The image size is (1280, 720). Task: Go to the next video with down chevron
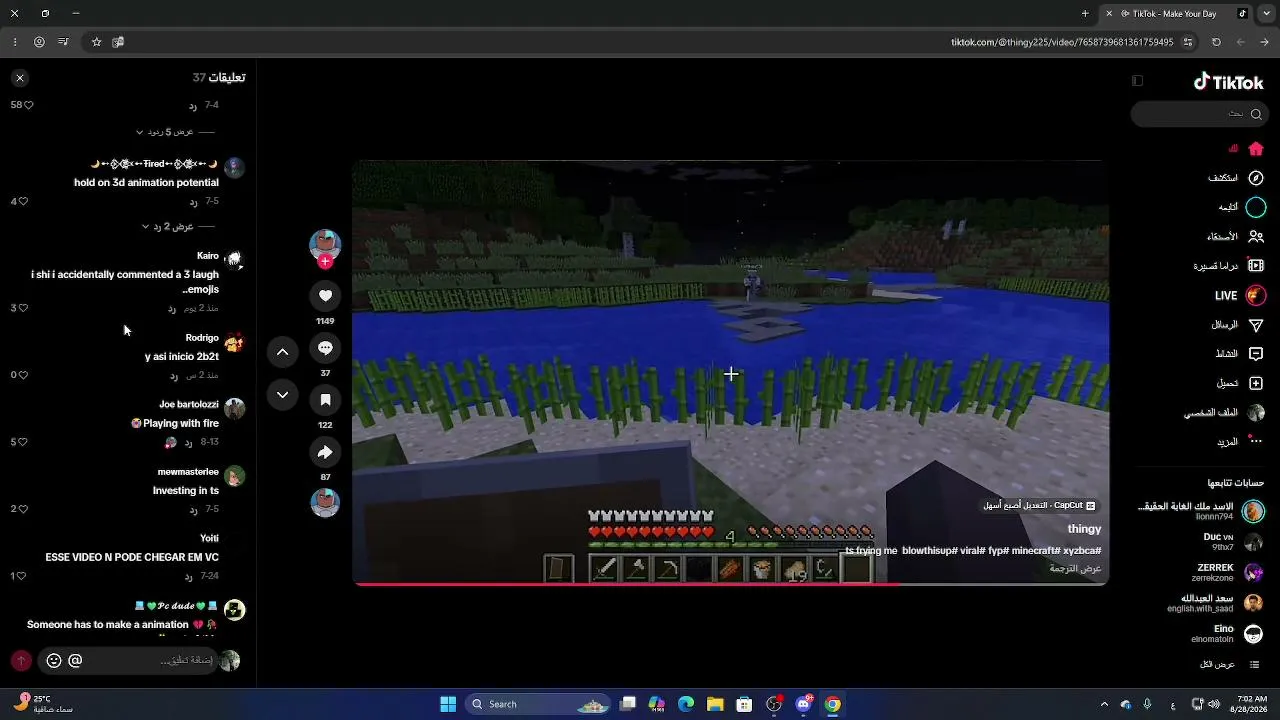[x=282, y=395]
